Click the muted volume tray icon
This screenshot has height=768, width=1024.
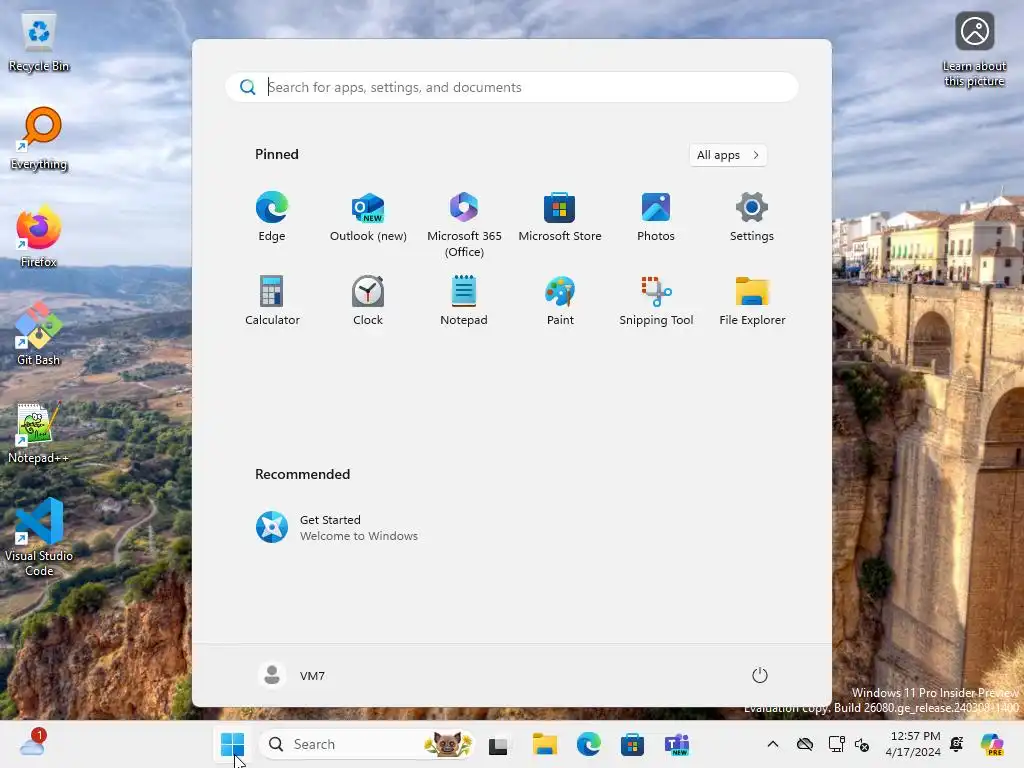(862, 744)
